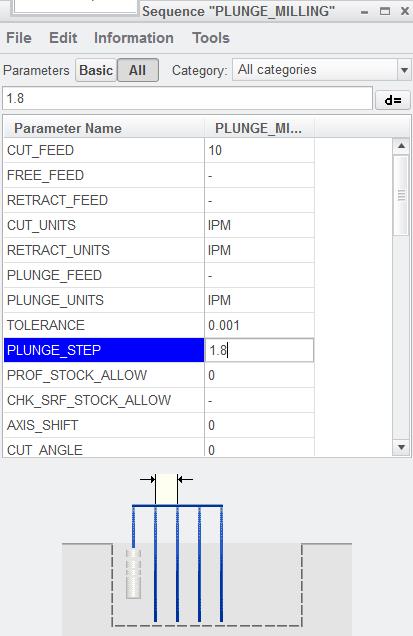Click the Parameter Name column header
The width and height of the screenshot is (413, 636).
104,128
